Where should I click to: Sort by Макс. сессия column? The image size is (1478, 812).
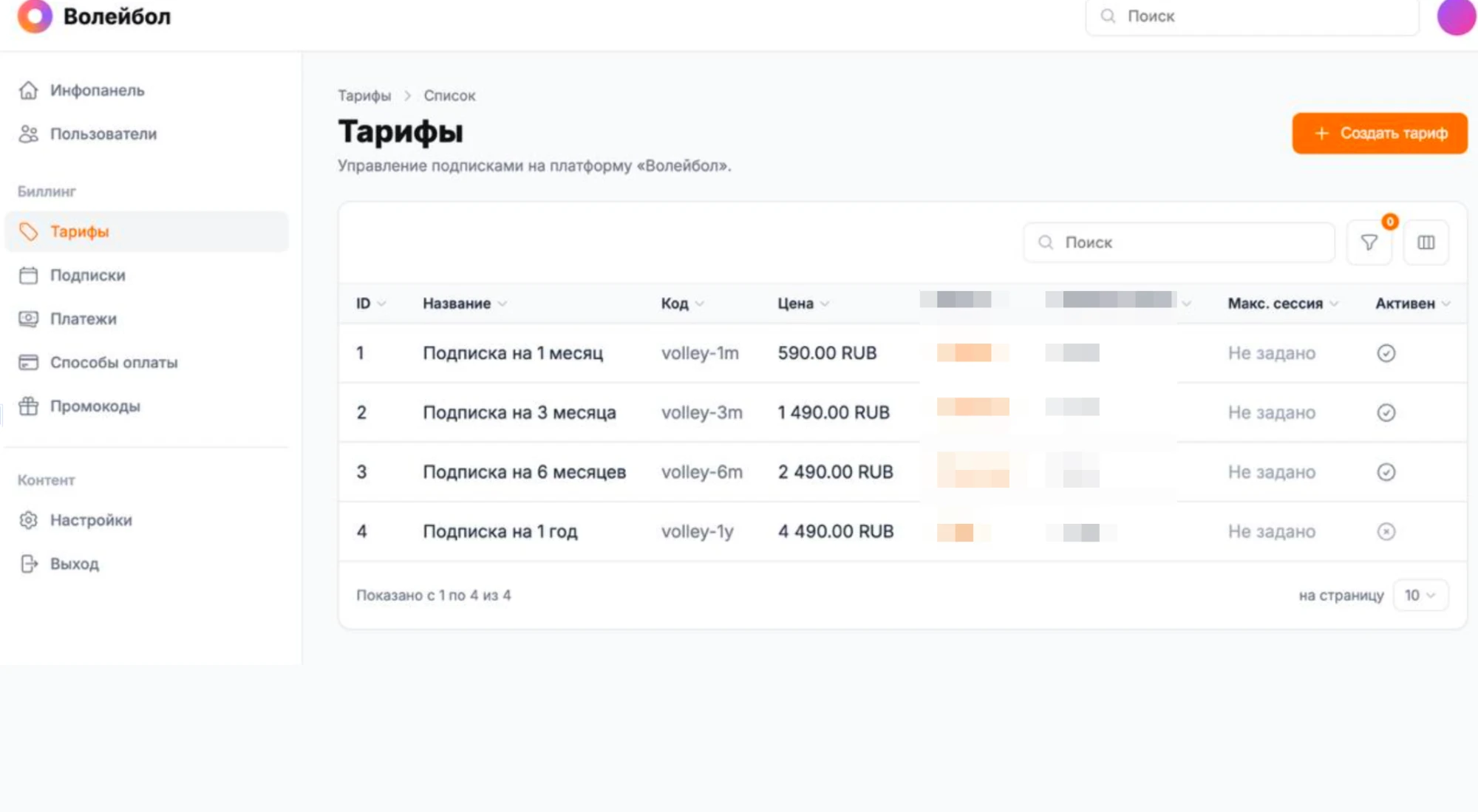1283,303
